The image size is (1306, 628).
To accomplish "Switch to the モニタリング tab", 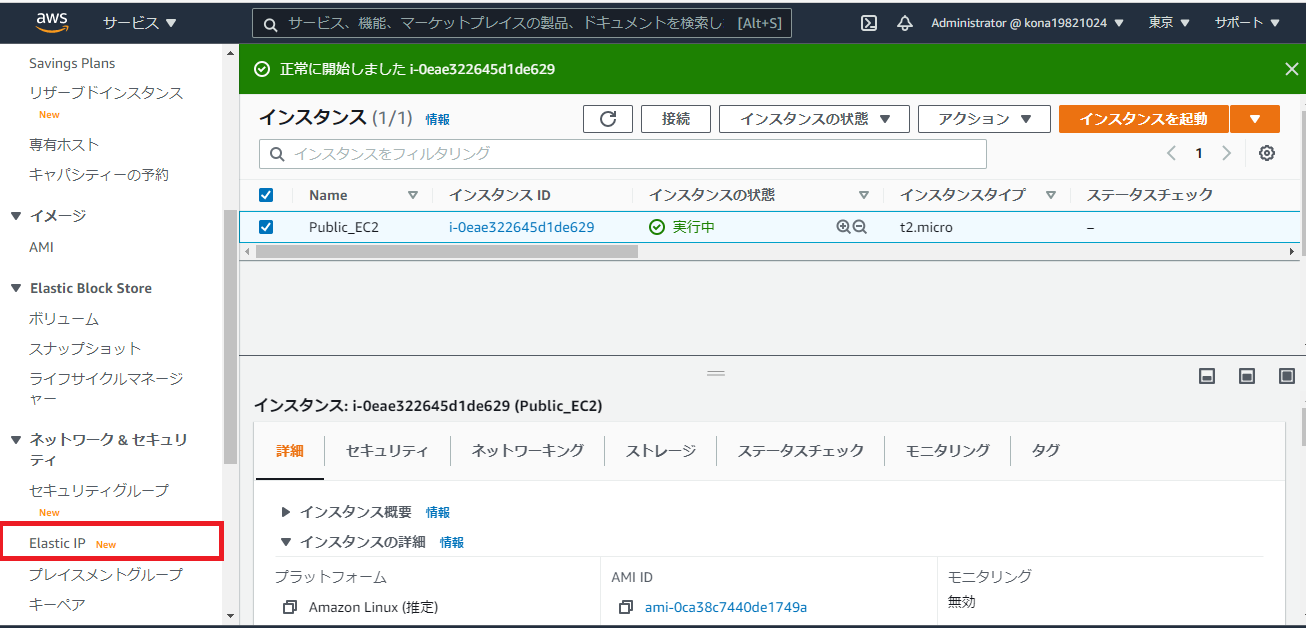I will [x=948, y=451].
